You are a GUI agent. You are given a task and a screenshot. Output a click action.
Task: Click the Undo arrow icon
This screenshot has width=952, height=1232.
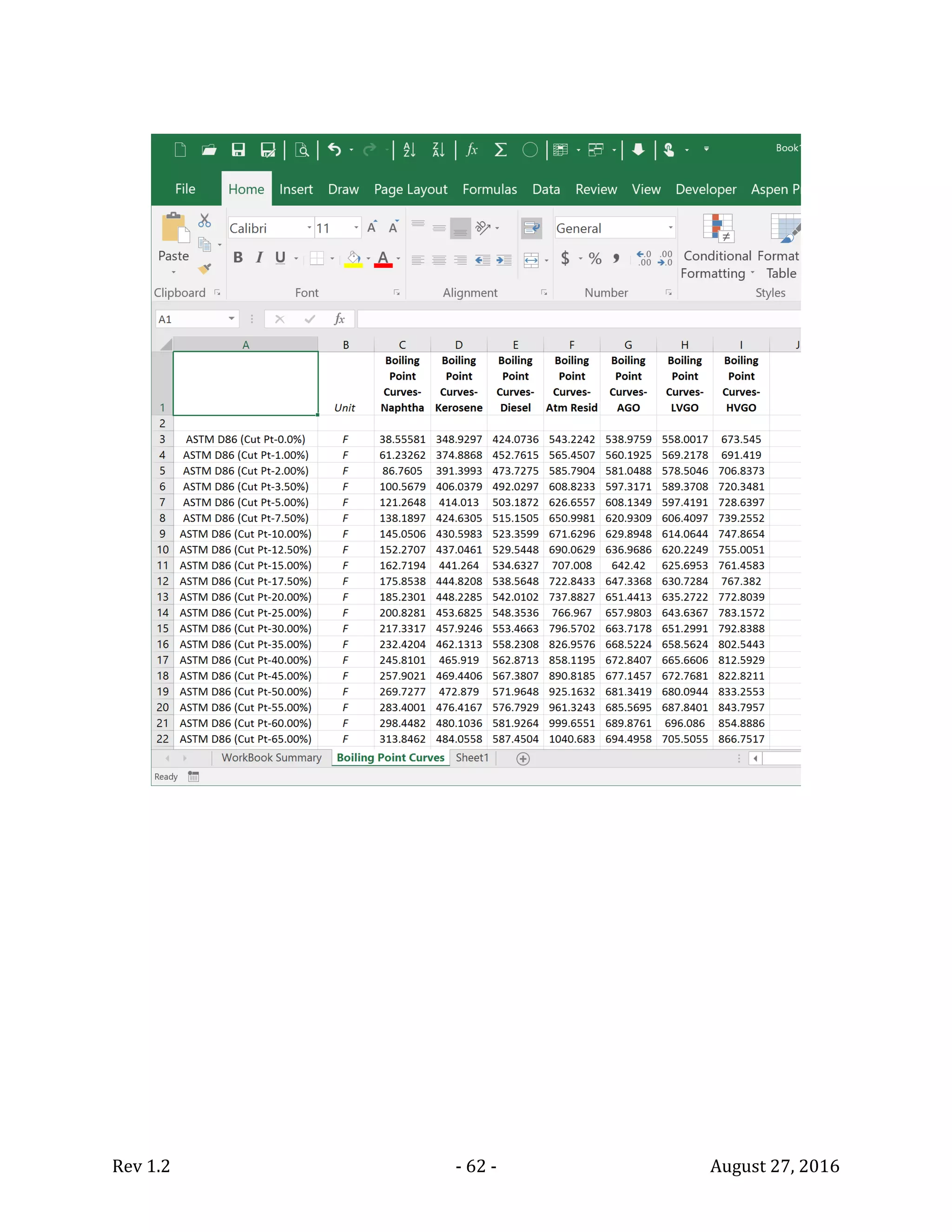pyautogui.click(x=334, y=150)
